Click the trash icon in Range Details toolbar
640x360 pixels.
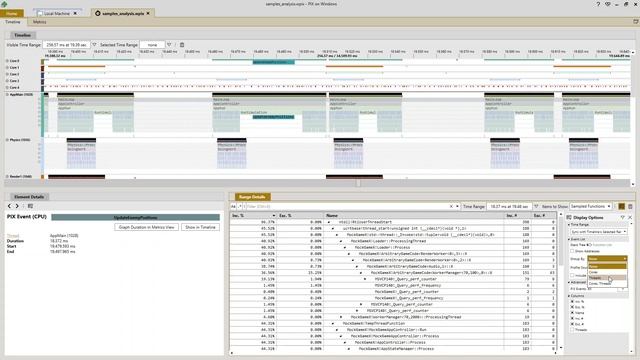630,207
